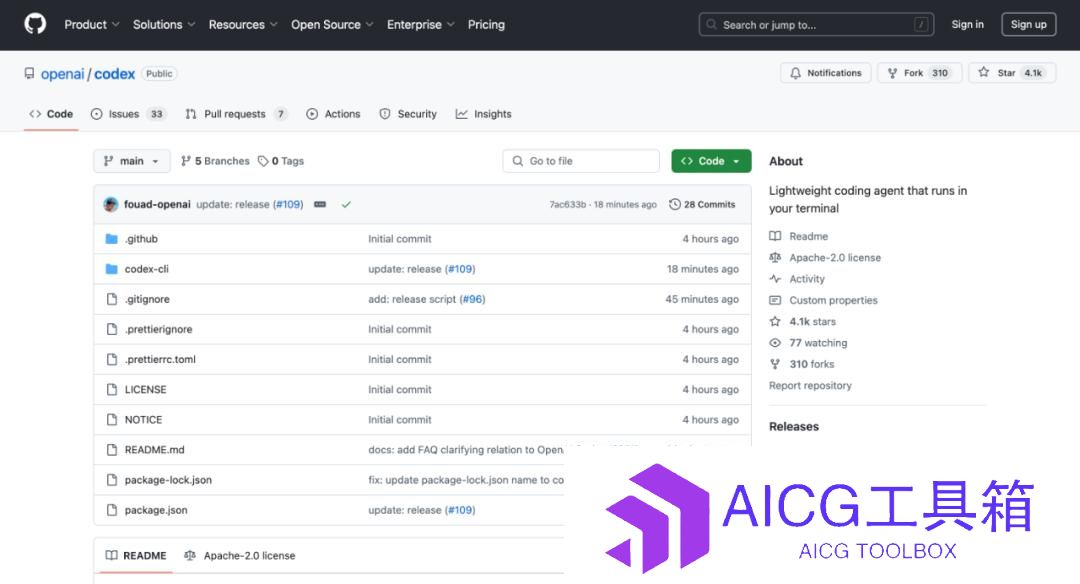Switch to the Actions tab
Viewport: 1080px width, 584px height.
point(333,114)
